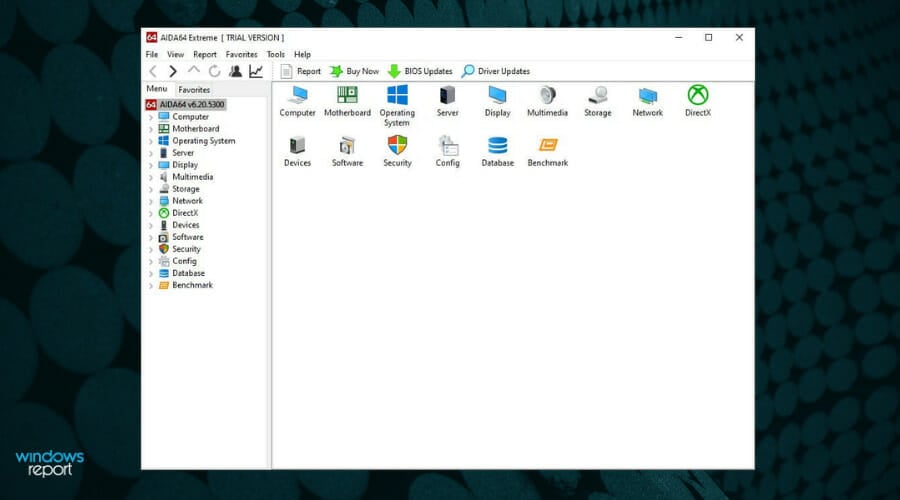Image resolution: width=900 pixels, height=500 pixels.
Task: Click the BIOS Updates button
Action: pyautogui.click(x=420, y=71)
